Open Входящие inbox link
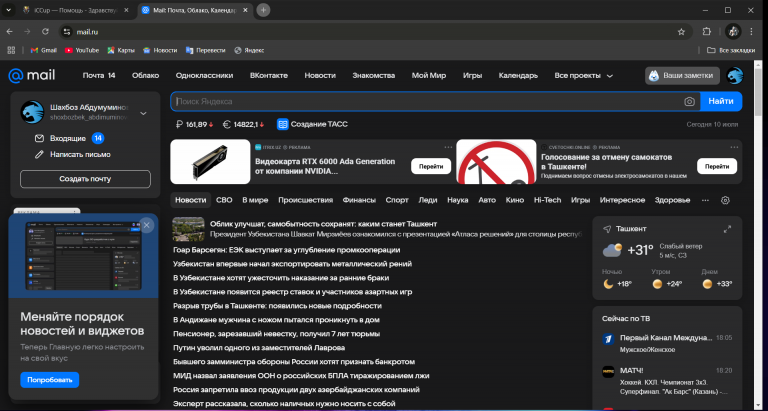The height and width of the screenshot is (411, 768). (x=70, y=139)
